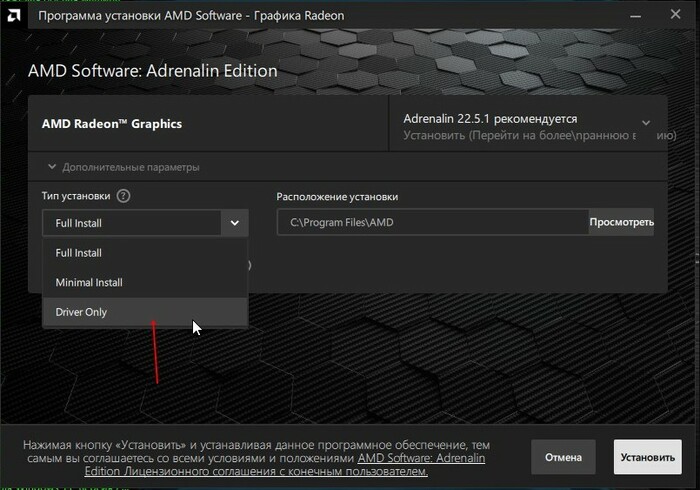This screenshot has width=700, height=490.
Task: Choose Full Install from the dropdown list
Action: [145, 253]
